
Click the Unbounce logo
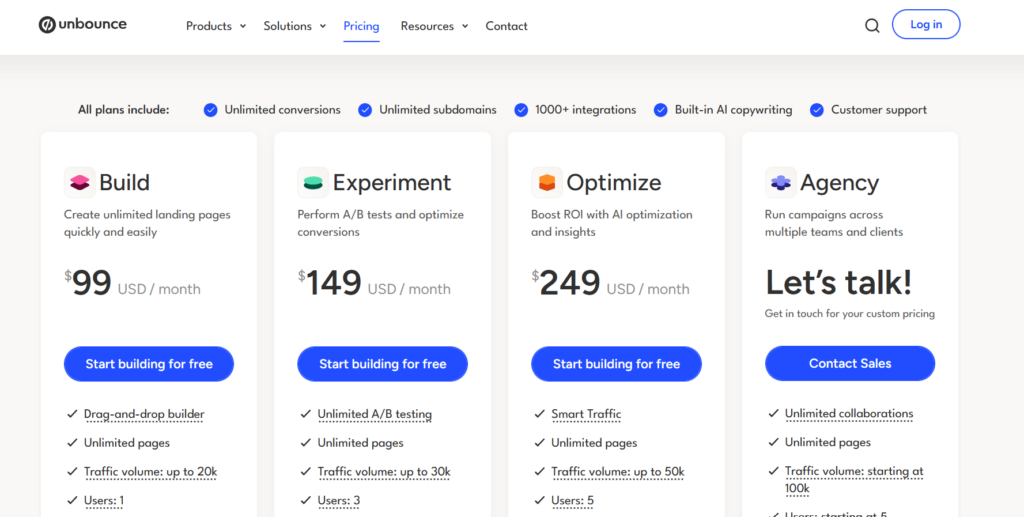(x=83, y=25)
